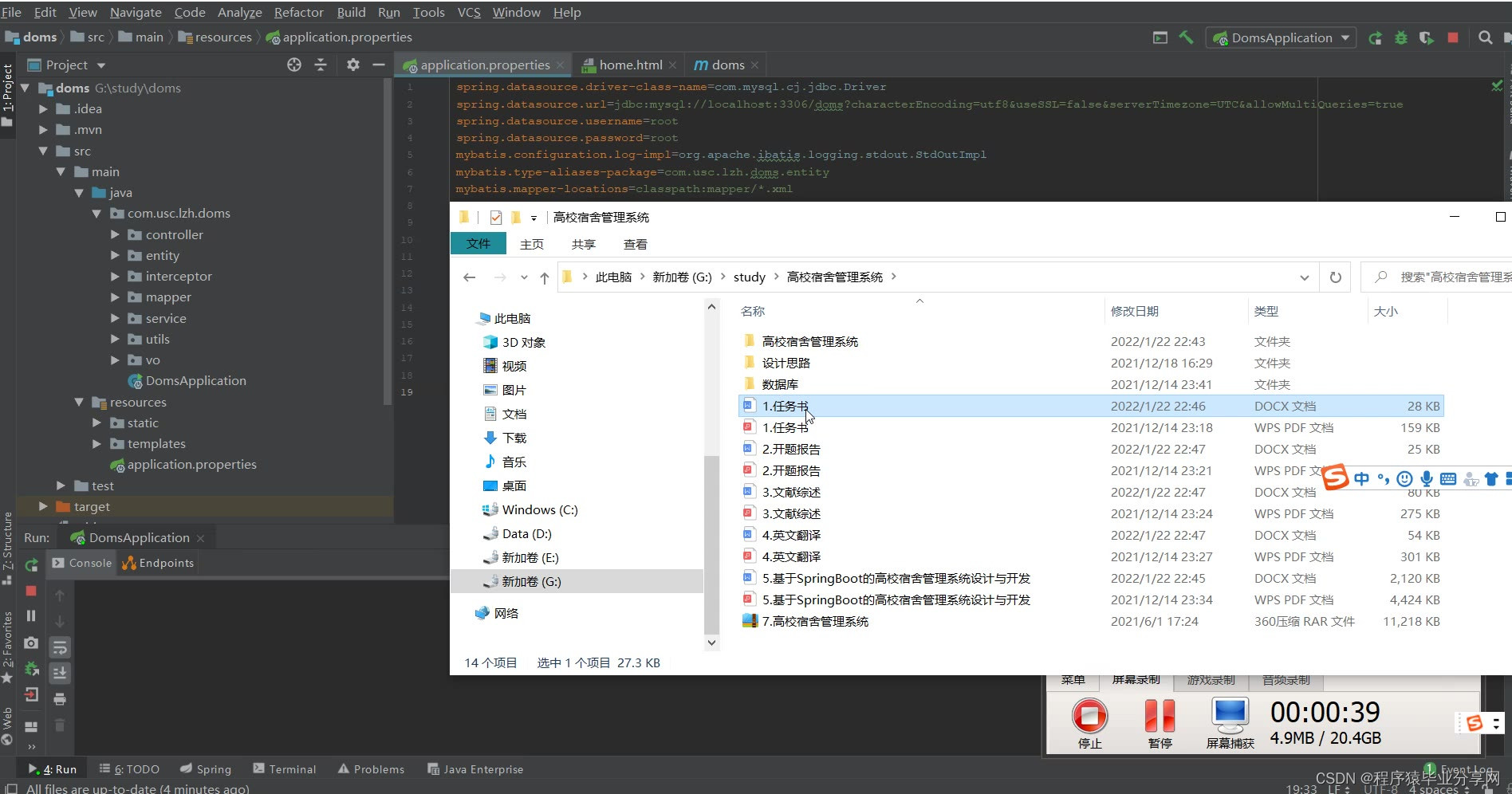
Task: Select DomsApplication class in project tree
Action: pos(195,381)
